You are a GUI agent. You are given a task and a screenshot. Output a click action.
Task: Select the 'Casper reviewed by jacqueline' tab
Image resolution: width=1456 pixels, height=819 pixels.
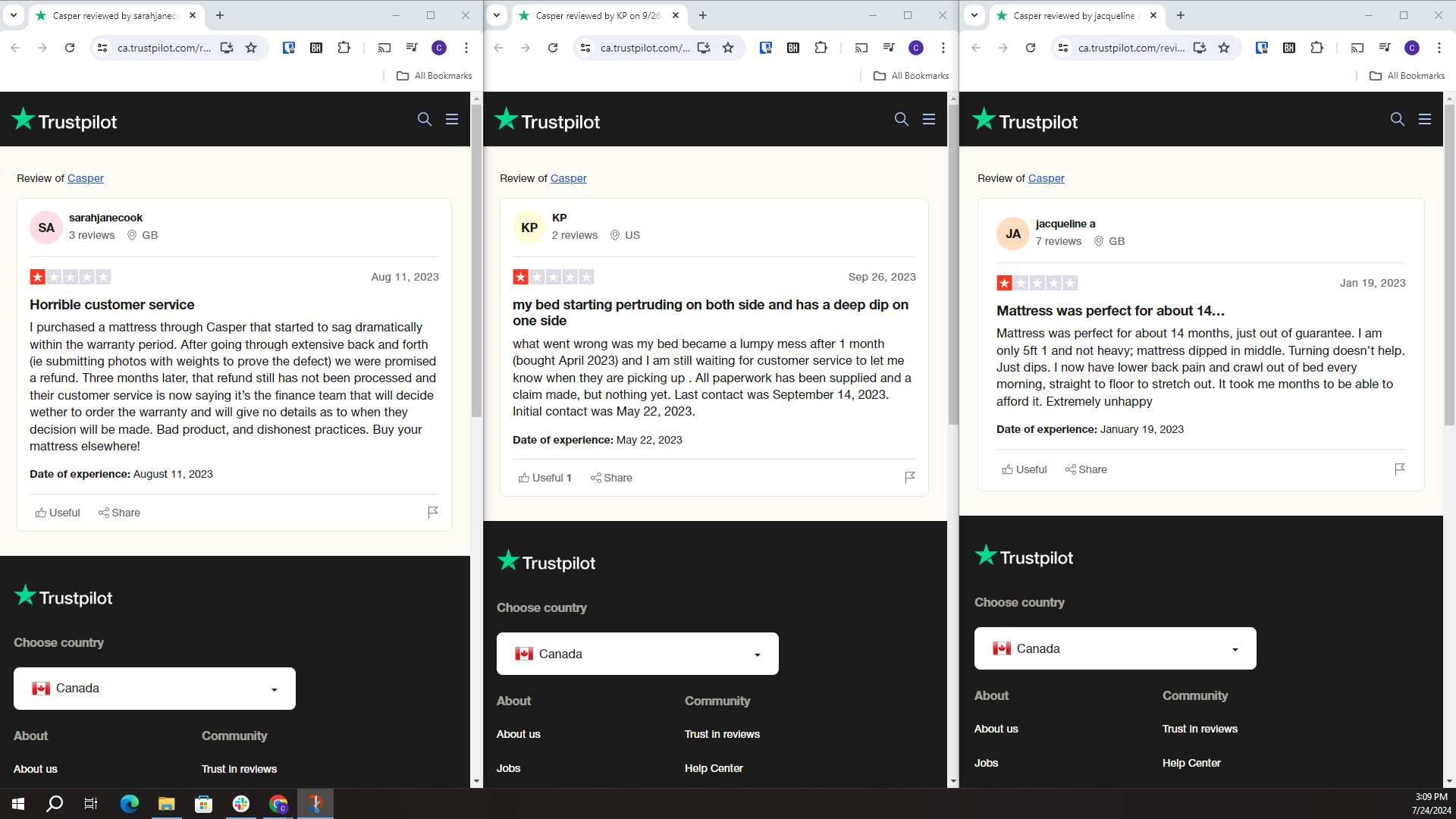click(1075, 15)
